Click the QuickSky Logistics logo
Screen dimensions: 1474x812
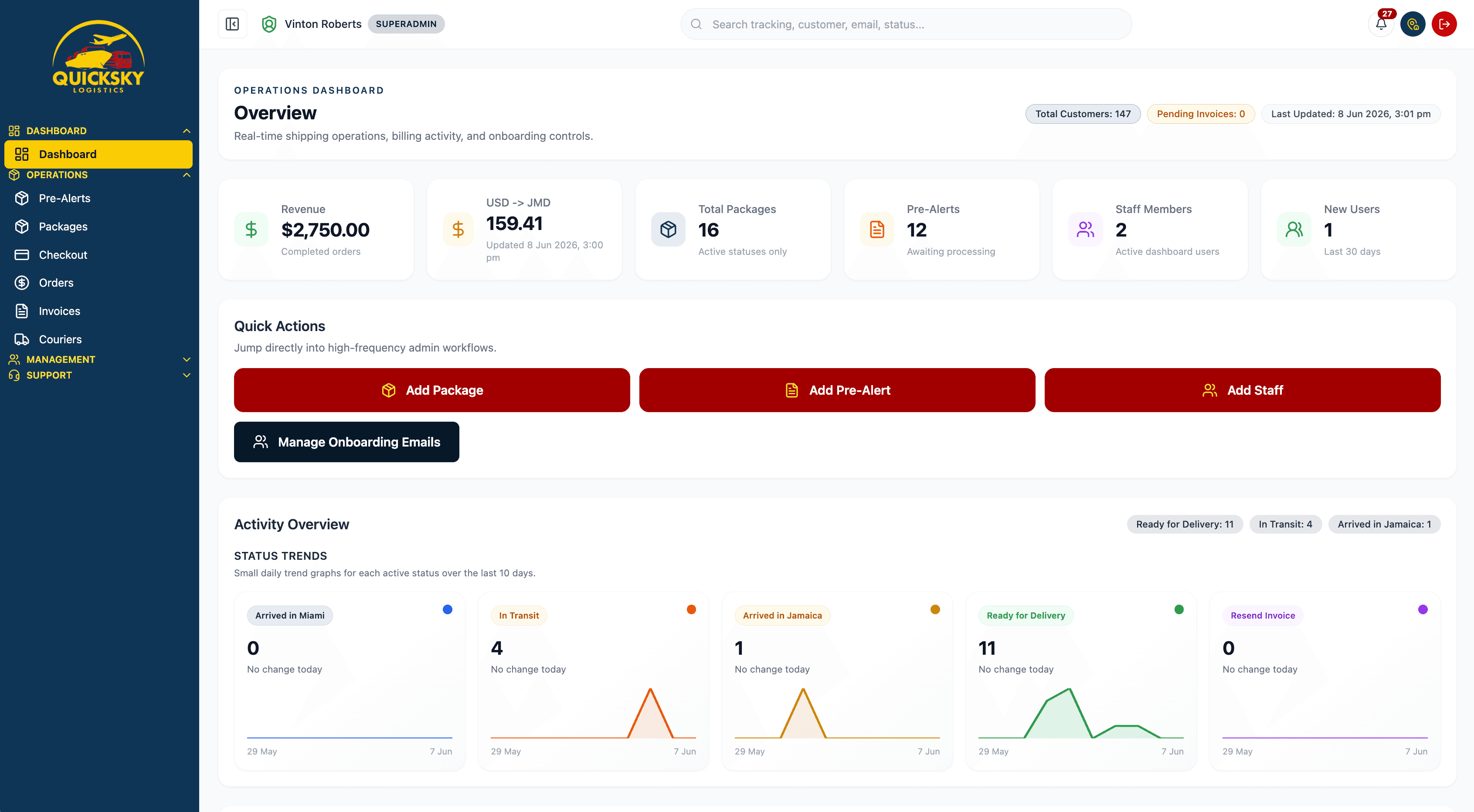pyautogui.click(x=98, y=57)
